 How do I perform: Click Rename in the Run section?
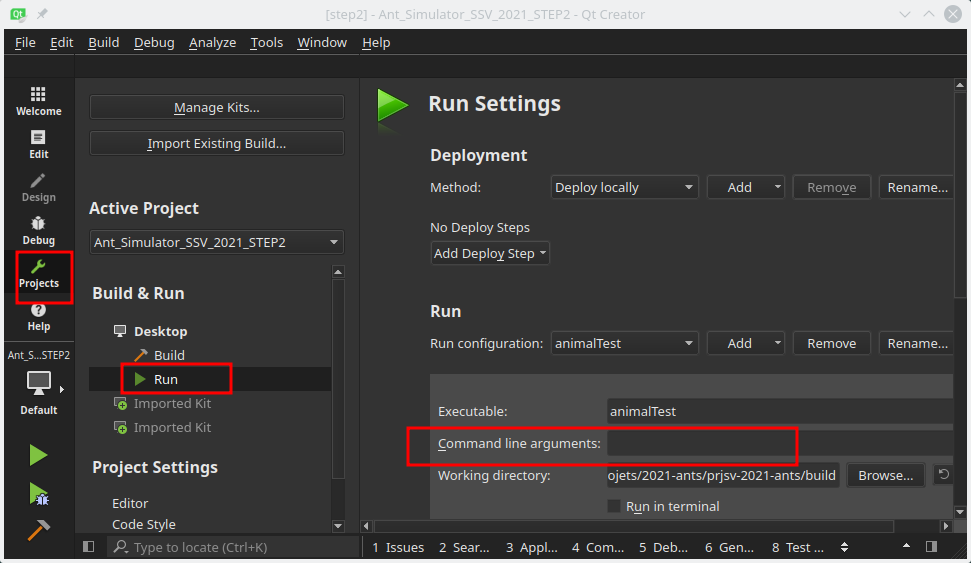[917, 343]
